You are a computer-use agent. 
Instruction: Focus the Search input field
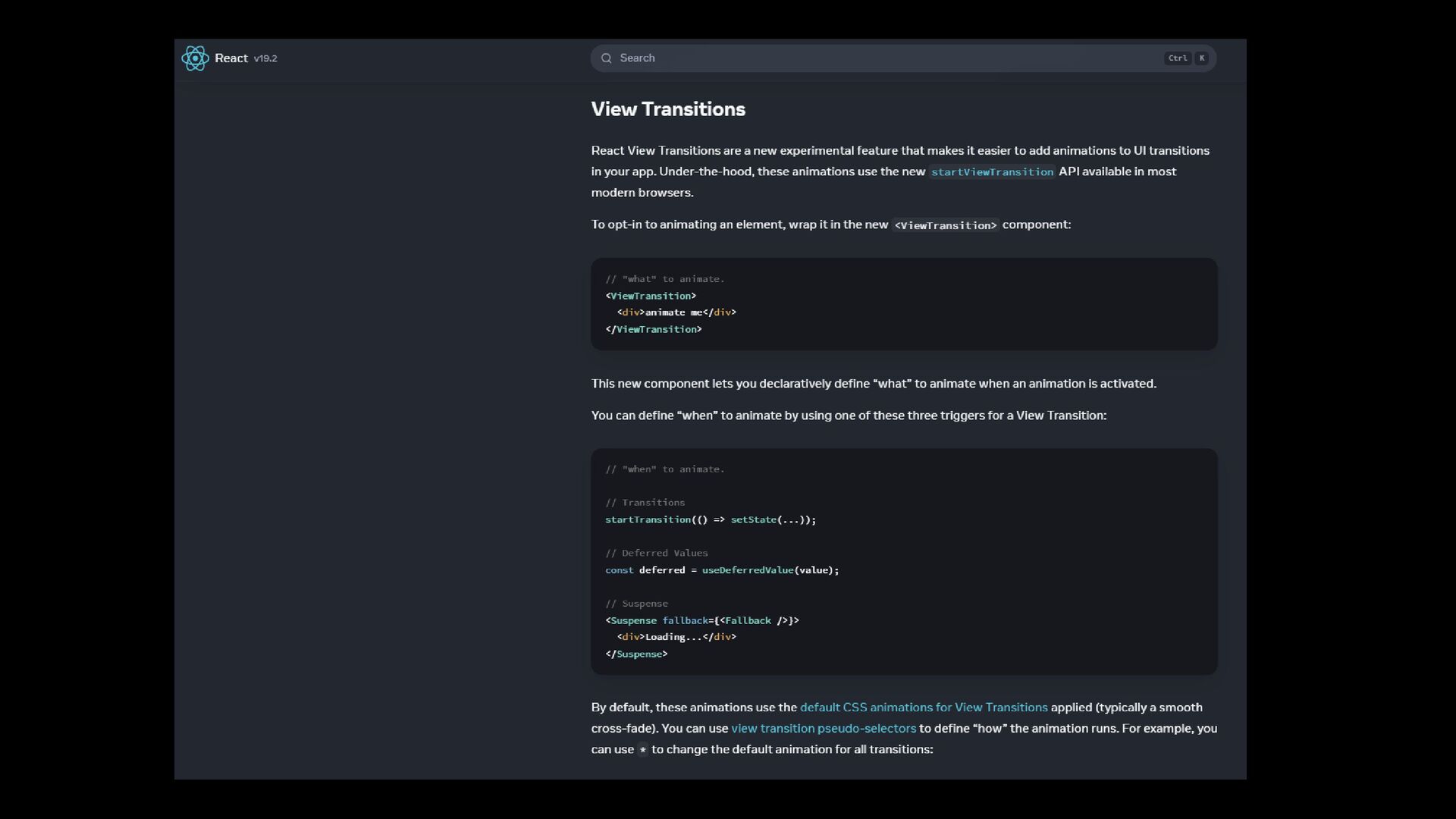tap(872, 58)
